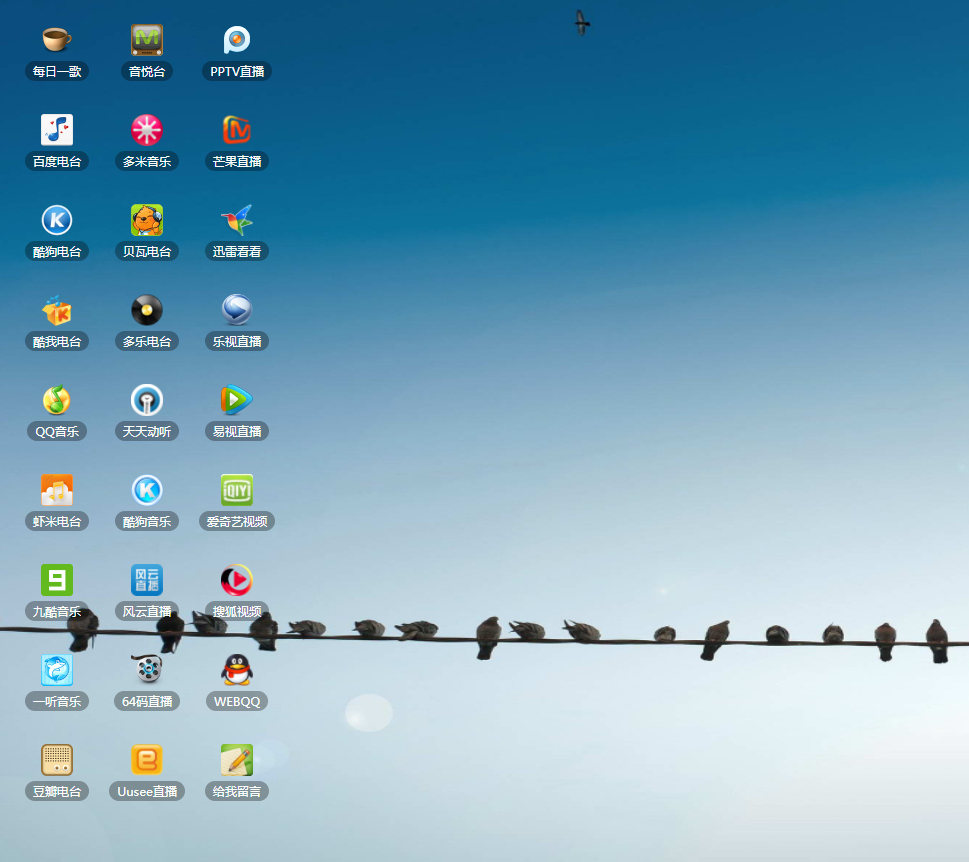Click the PPTV直播 text label

[x=237, y=72]
